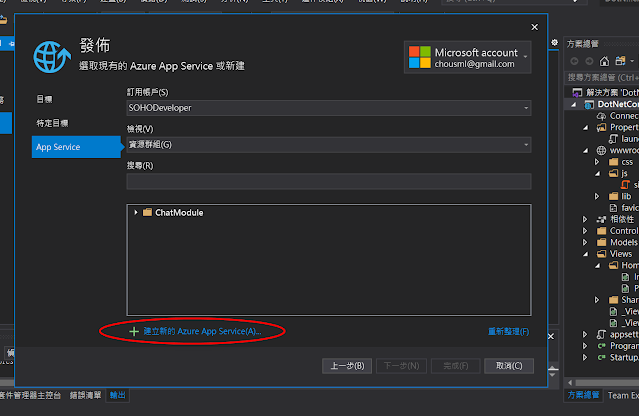The width and height of the screenshot is (639, 416).
Task: Collapse the DotNetCor project node
Action: (574, 104)
